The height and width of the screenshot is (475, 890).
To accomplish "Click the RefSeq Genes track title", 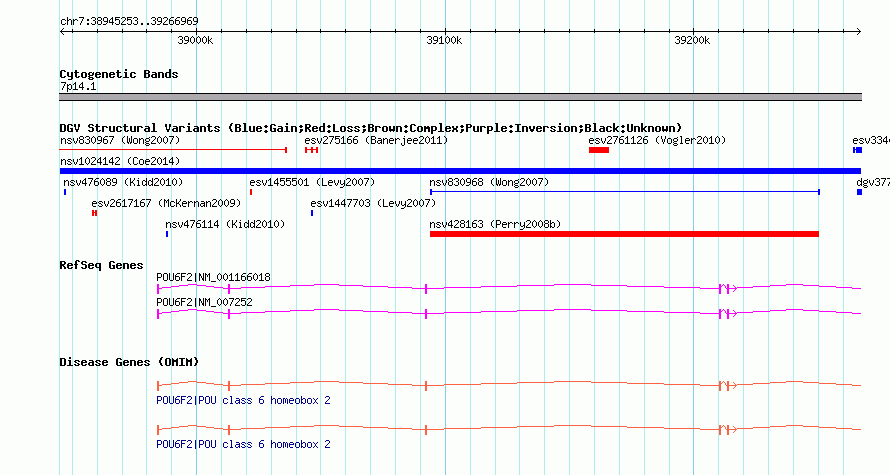I will [101, 265].
